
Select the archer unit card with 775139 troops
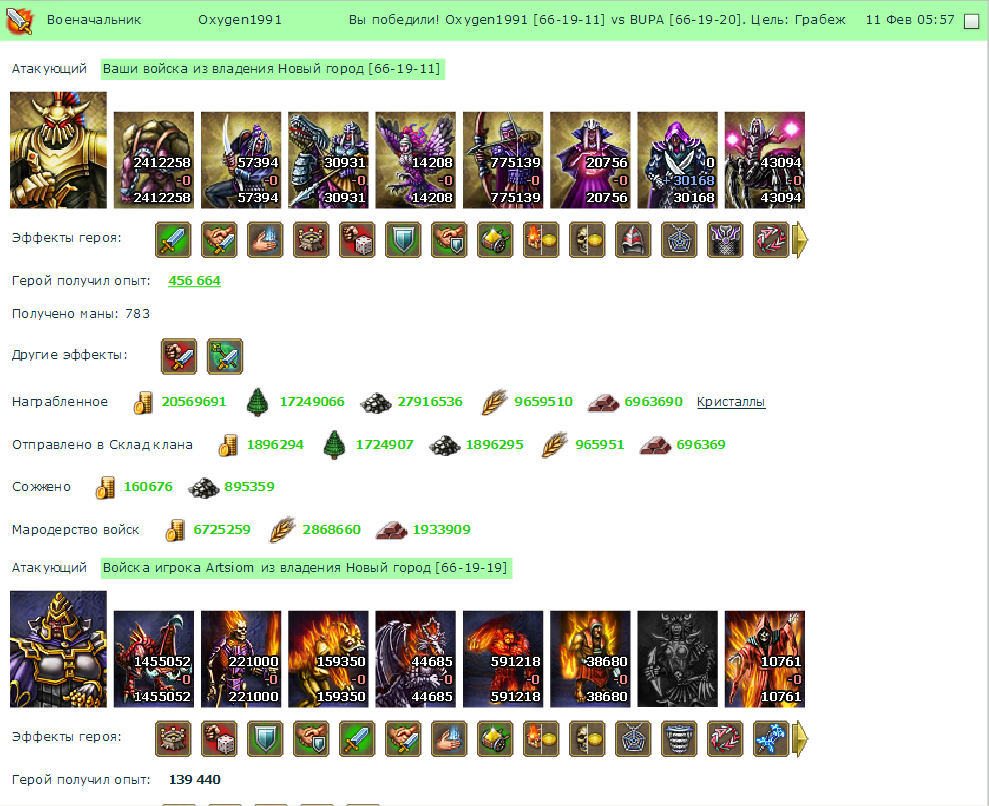pyautogui.click(x=503, y=160)
